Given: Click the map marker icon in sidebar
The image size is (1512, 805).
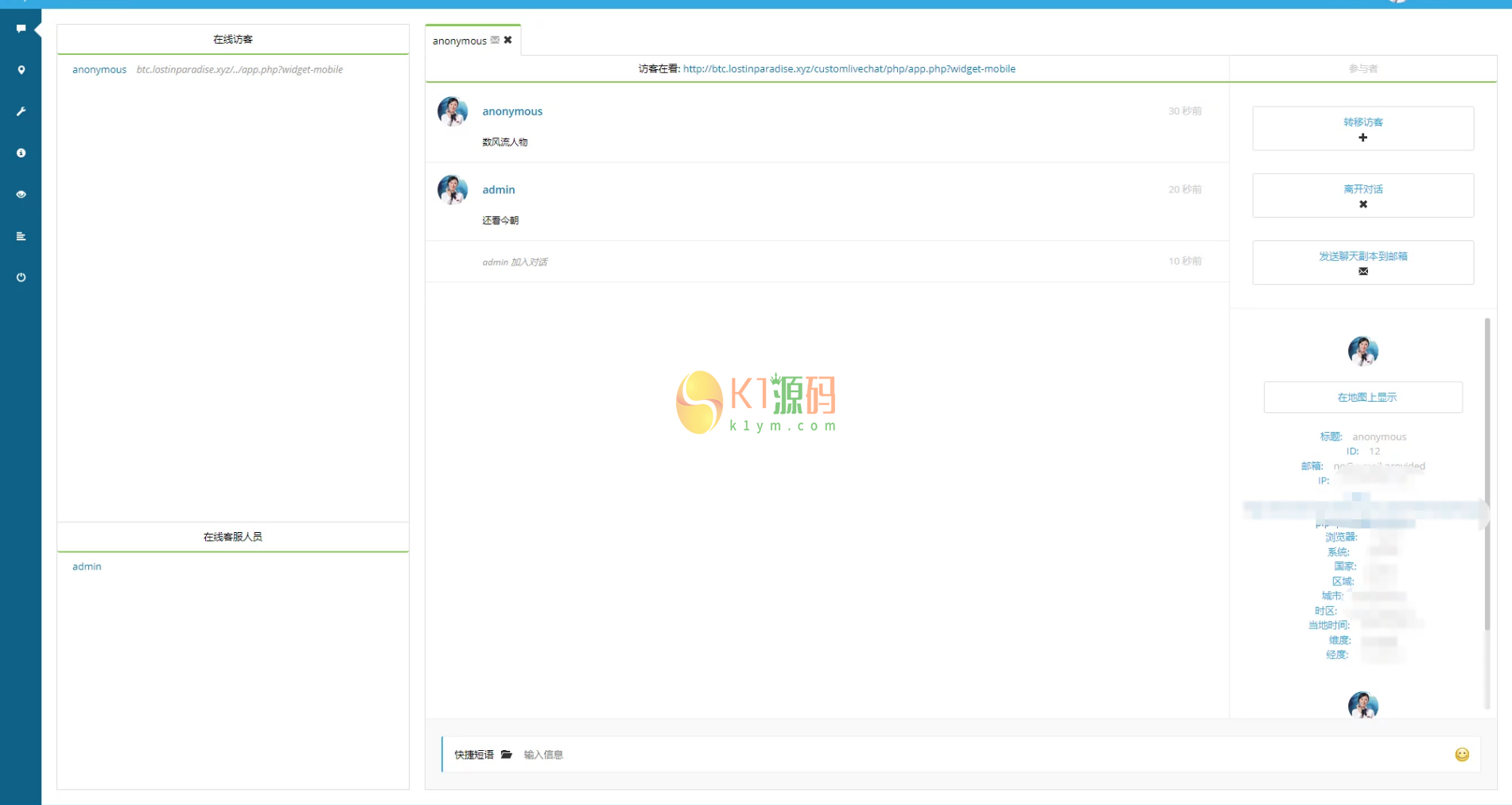Looking at the screenshot, I should point(21,70).
